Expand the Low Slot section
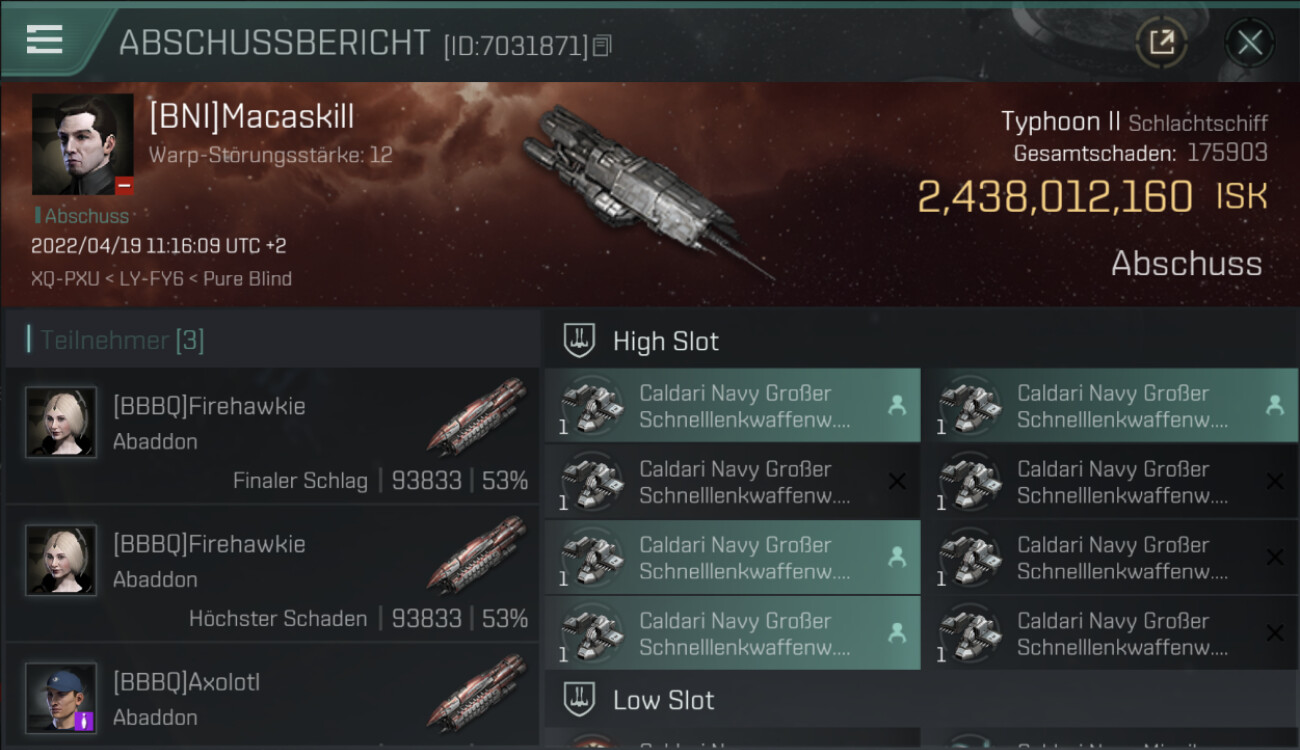 click(664, 700)
